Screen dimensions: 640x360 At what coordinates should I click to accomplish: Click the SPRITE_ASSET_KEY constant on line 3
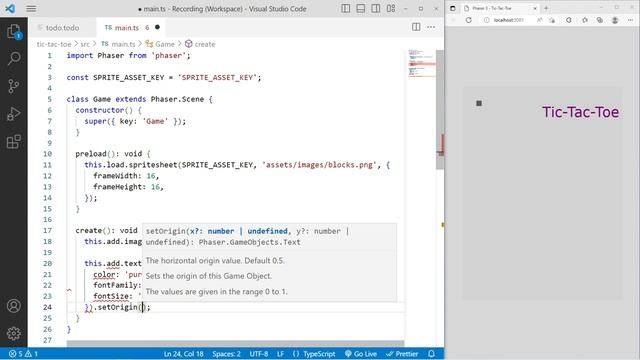(x=129, y=77)
